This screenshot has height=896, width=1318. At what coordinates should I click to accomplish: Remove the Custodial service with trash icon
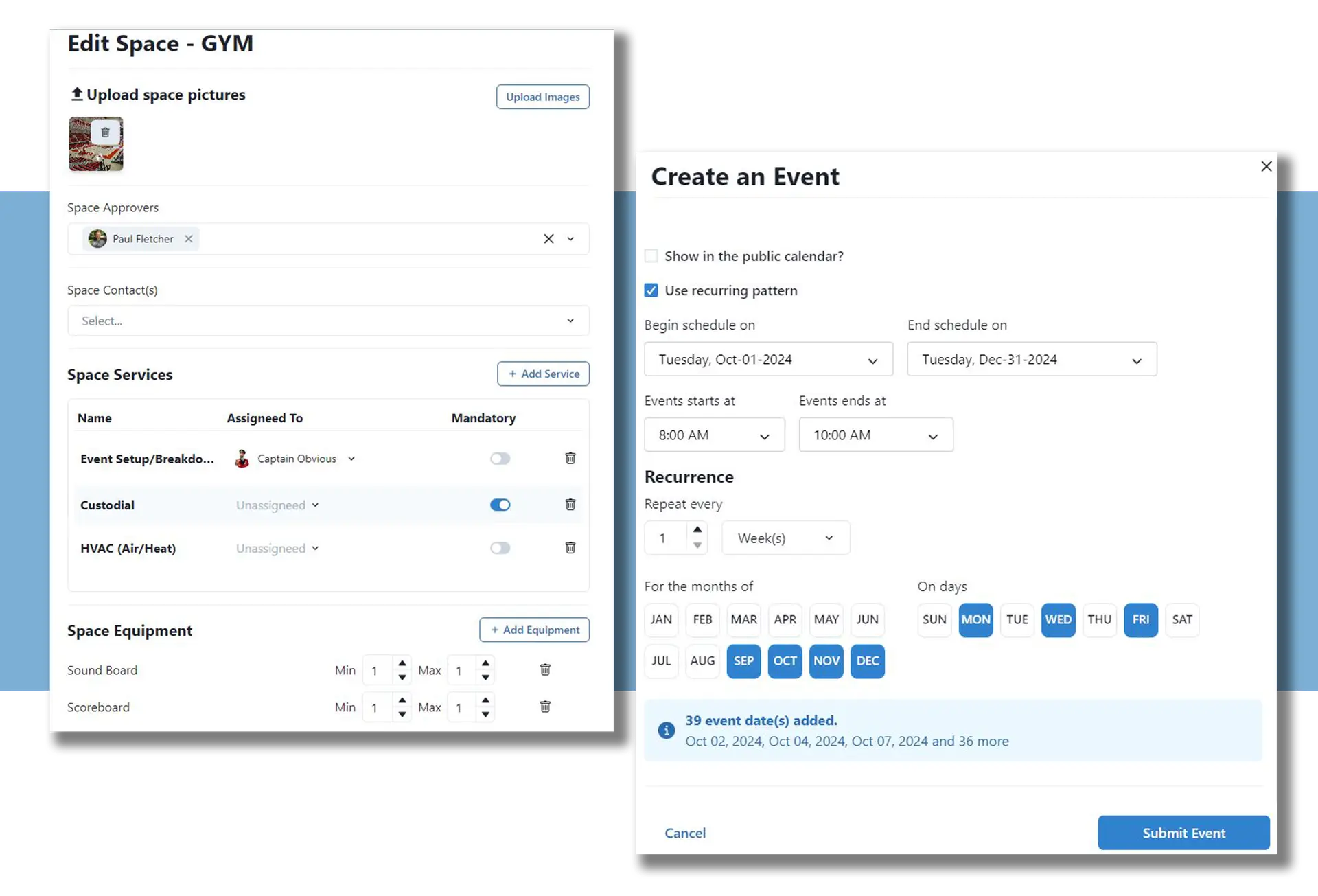(x=570, y=505)
